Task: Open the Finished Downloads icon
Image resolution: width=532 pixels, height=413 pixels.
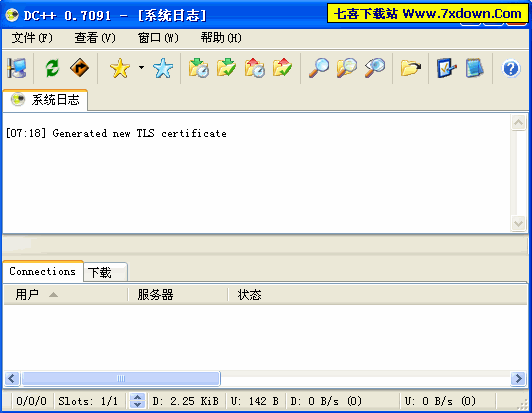Action: click(227, 68)
